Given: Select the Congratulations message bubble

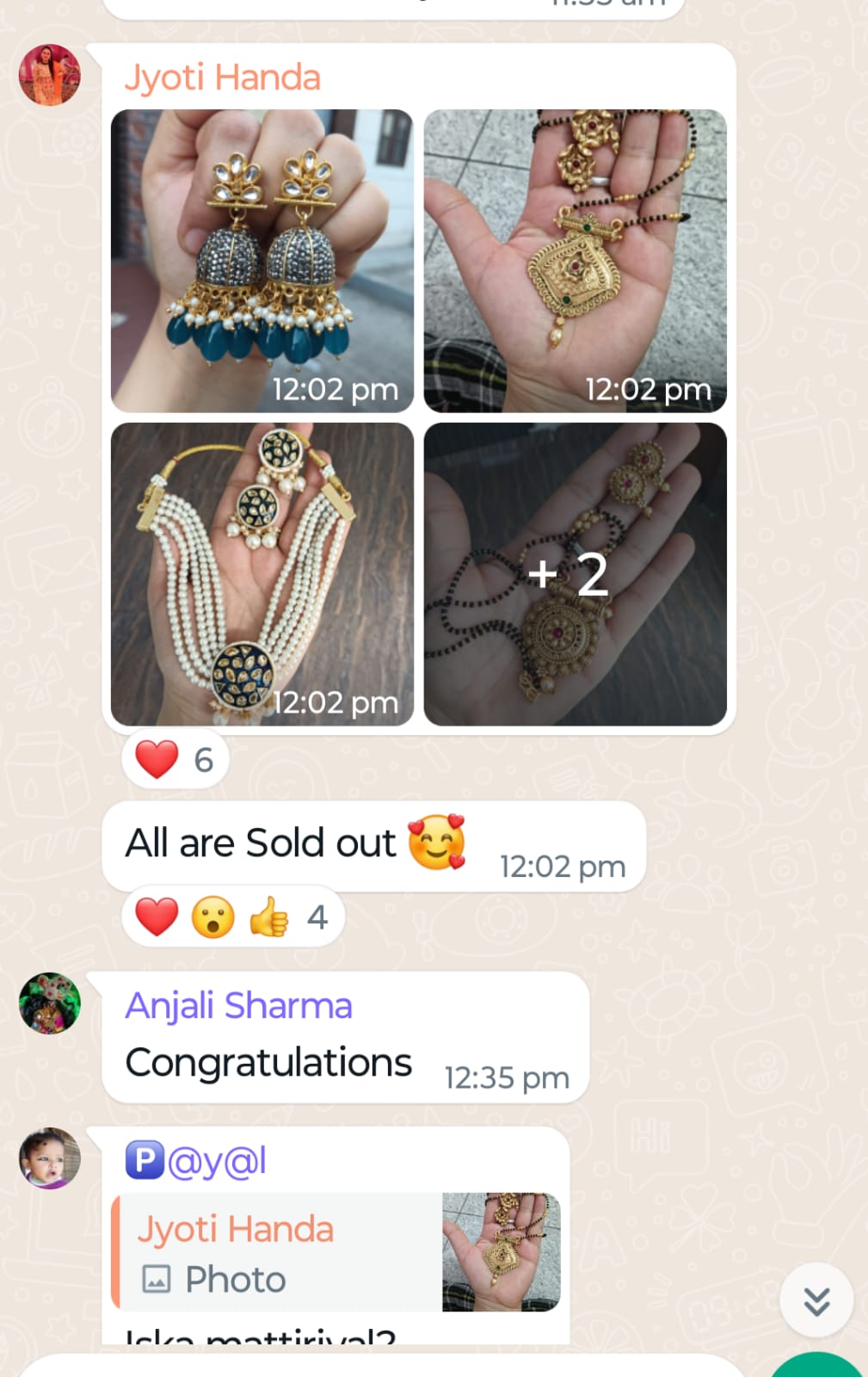Looking at the screenshot, I should pyautogui.click(x=346, y=1037).
